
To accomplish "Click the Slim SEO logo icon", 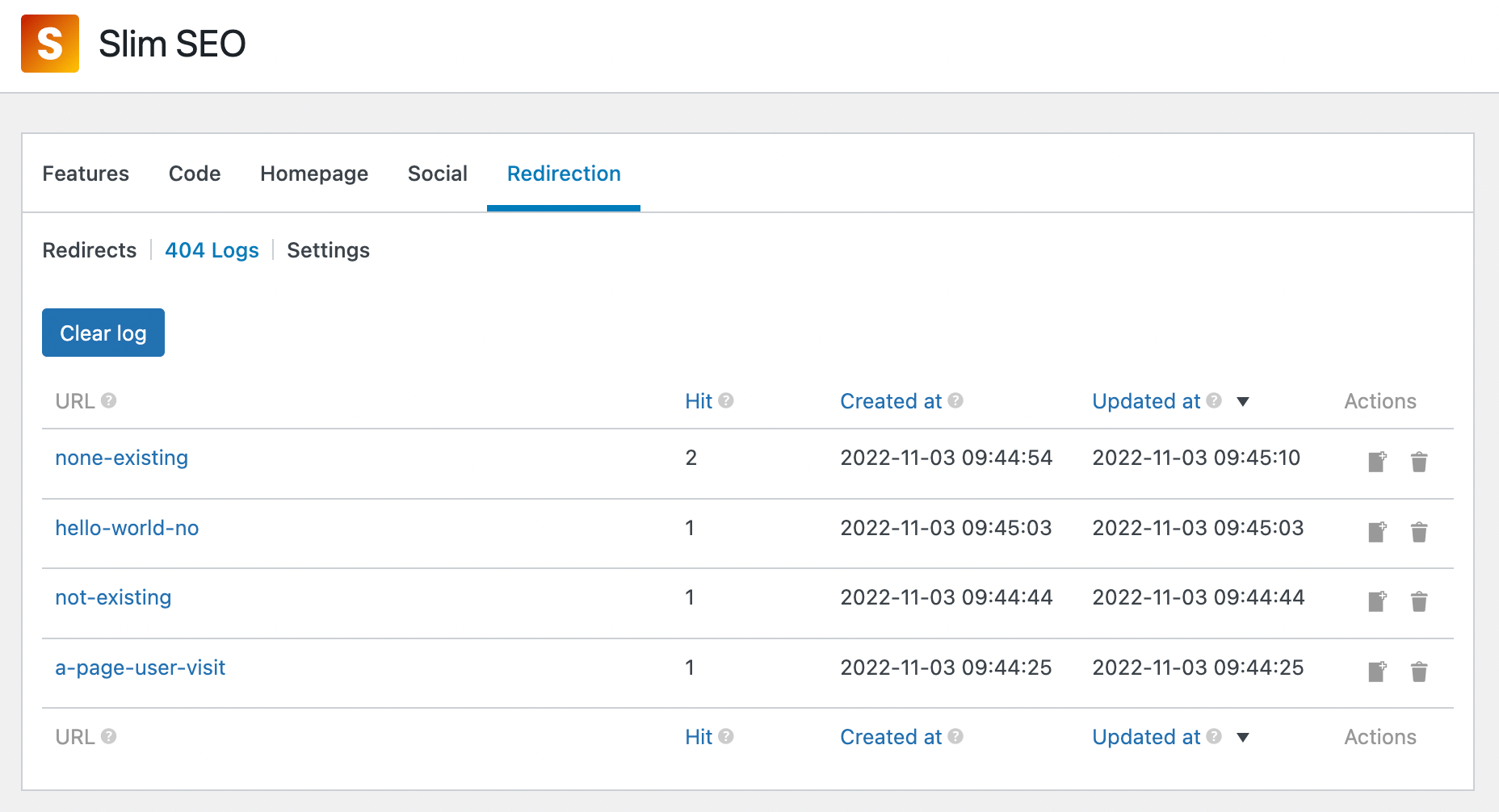I will pyautogui.click(x=50, y=44).
